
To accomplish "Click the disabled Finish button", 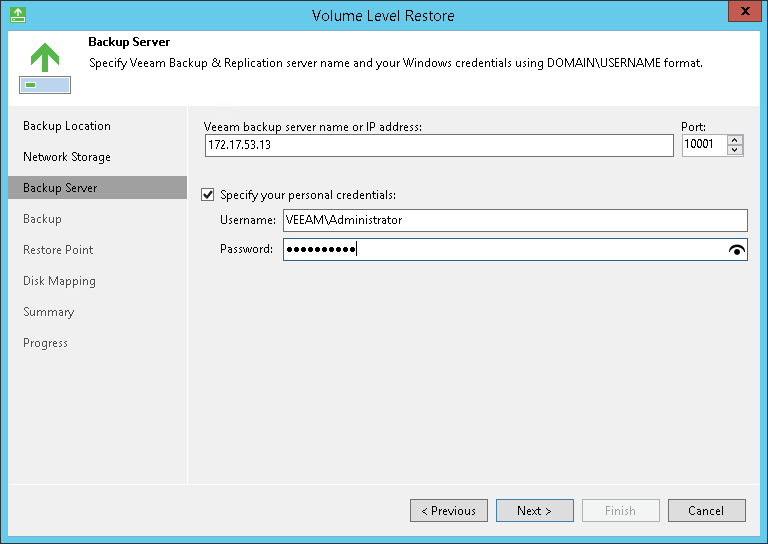I will (621, 511).
